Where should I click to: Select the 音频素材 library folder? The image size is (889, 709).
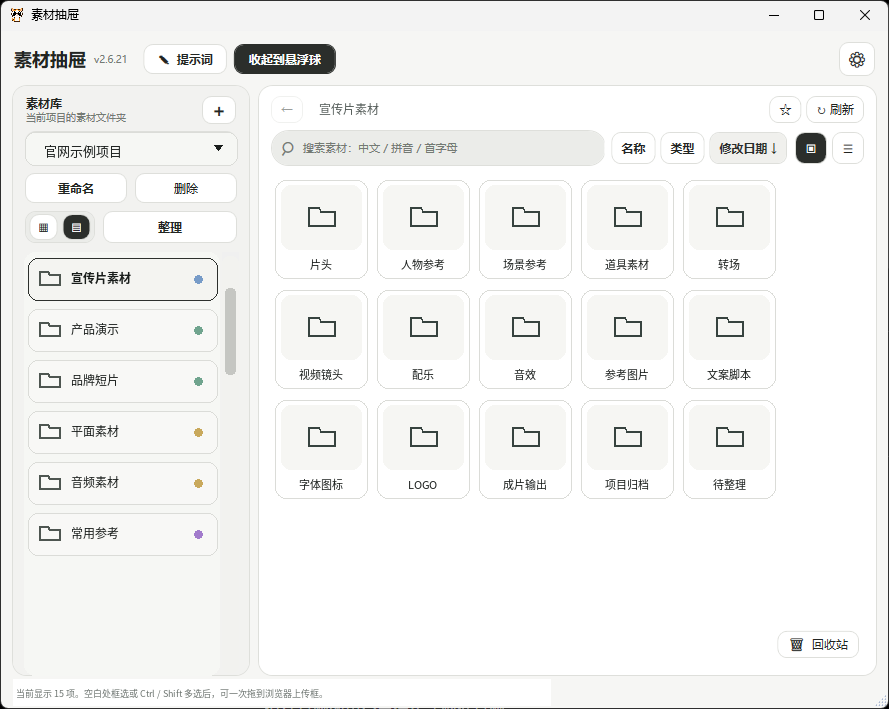pos(123,483)
